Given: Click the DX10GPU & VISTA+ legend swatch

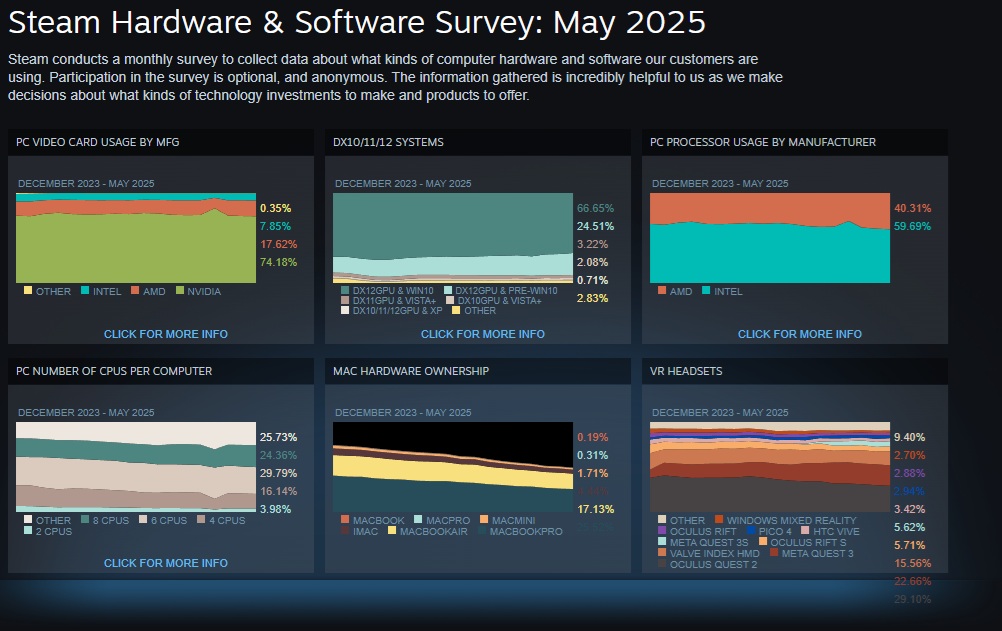Looking at the screenshot, I should 450,300.
